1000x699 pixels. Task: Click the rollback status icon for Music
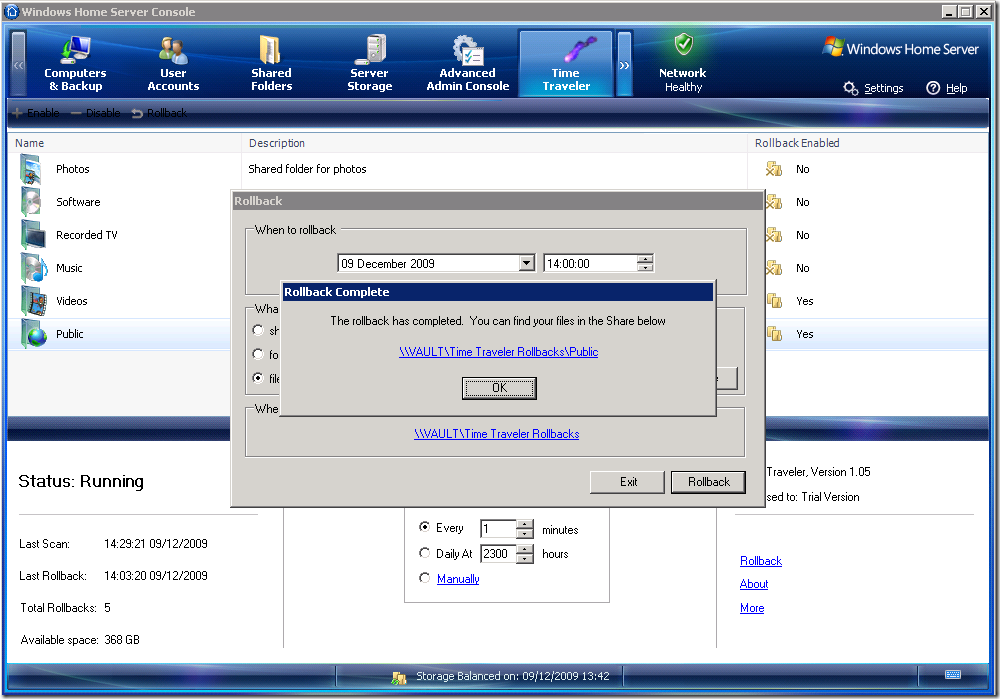point(774,269)
